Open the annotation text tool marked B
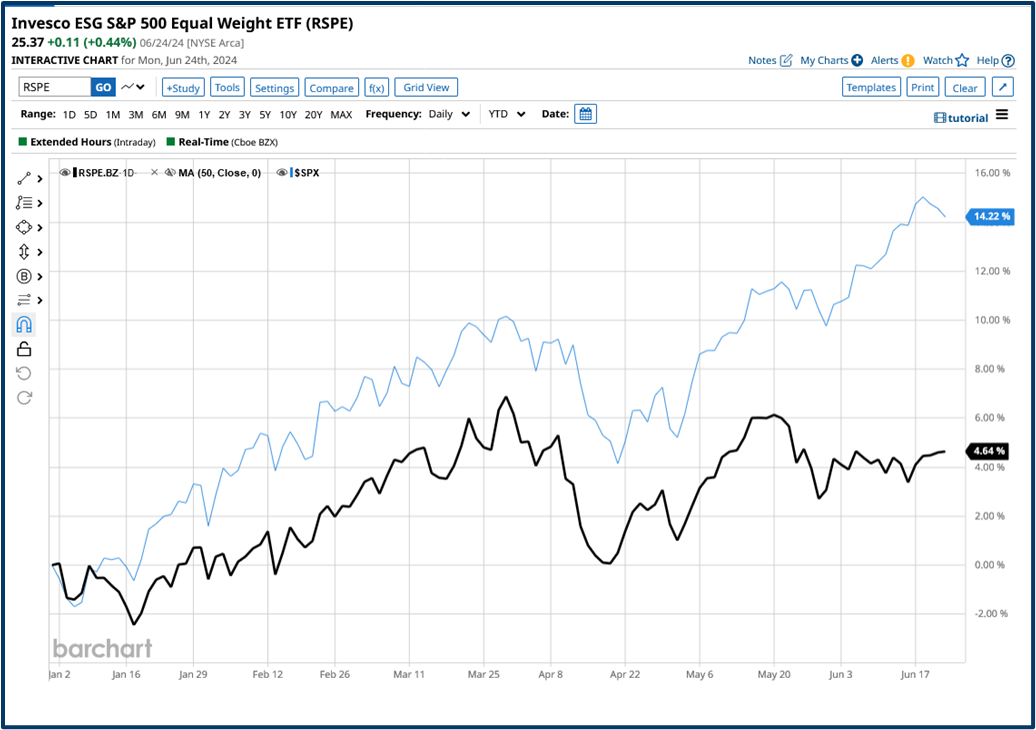Screen dimensions: 1036x730 23,275
